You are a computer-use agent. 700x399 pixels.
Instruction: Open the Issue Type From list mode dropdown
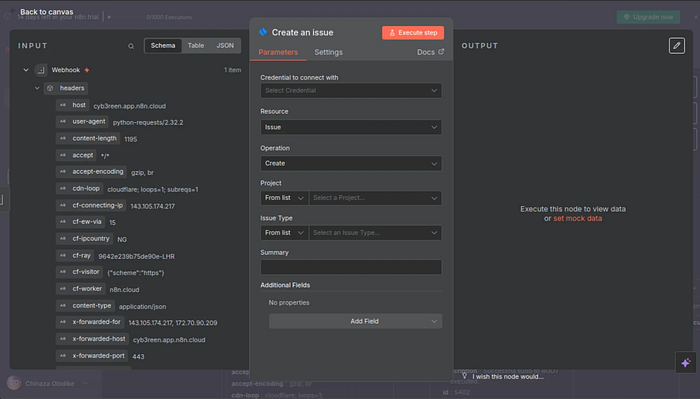[284, 233]
